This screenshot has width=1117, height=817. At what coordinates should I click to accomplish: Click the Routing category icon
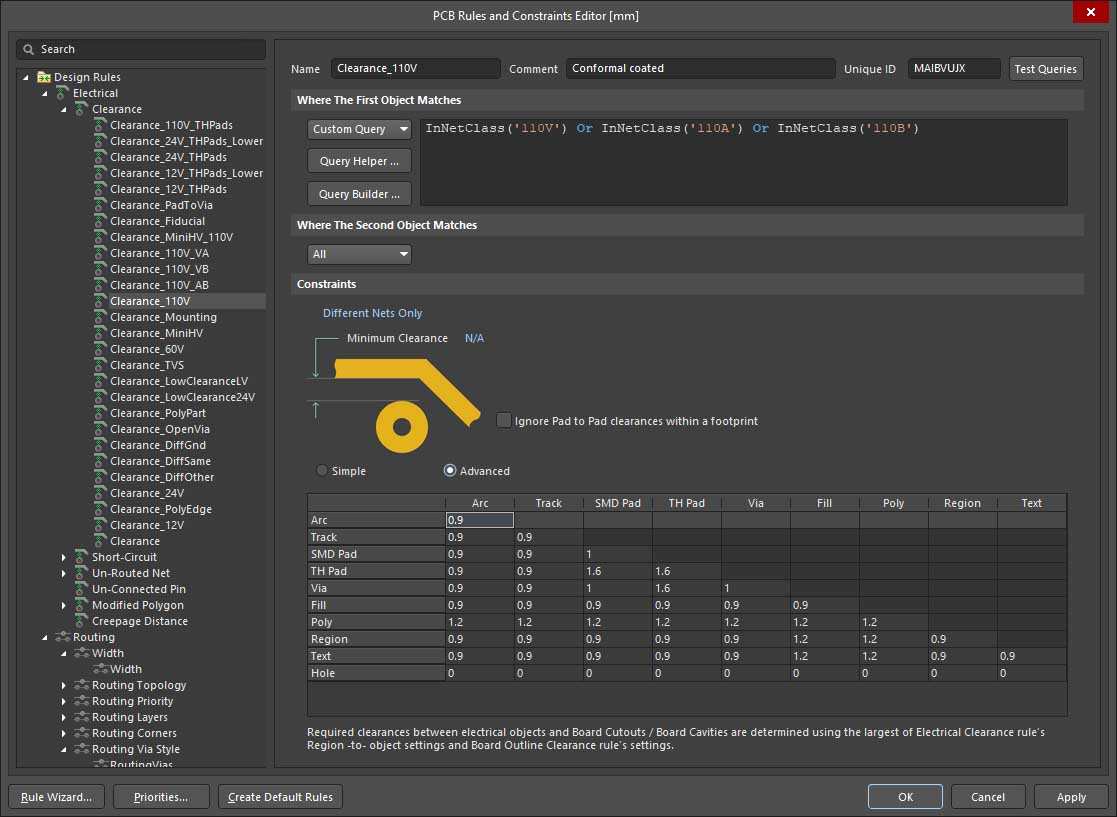tap(63, 637)
